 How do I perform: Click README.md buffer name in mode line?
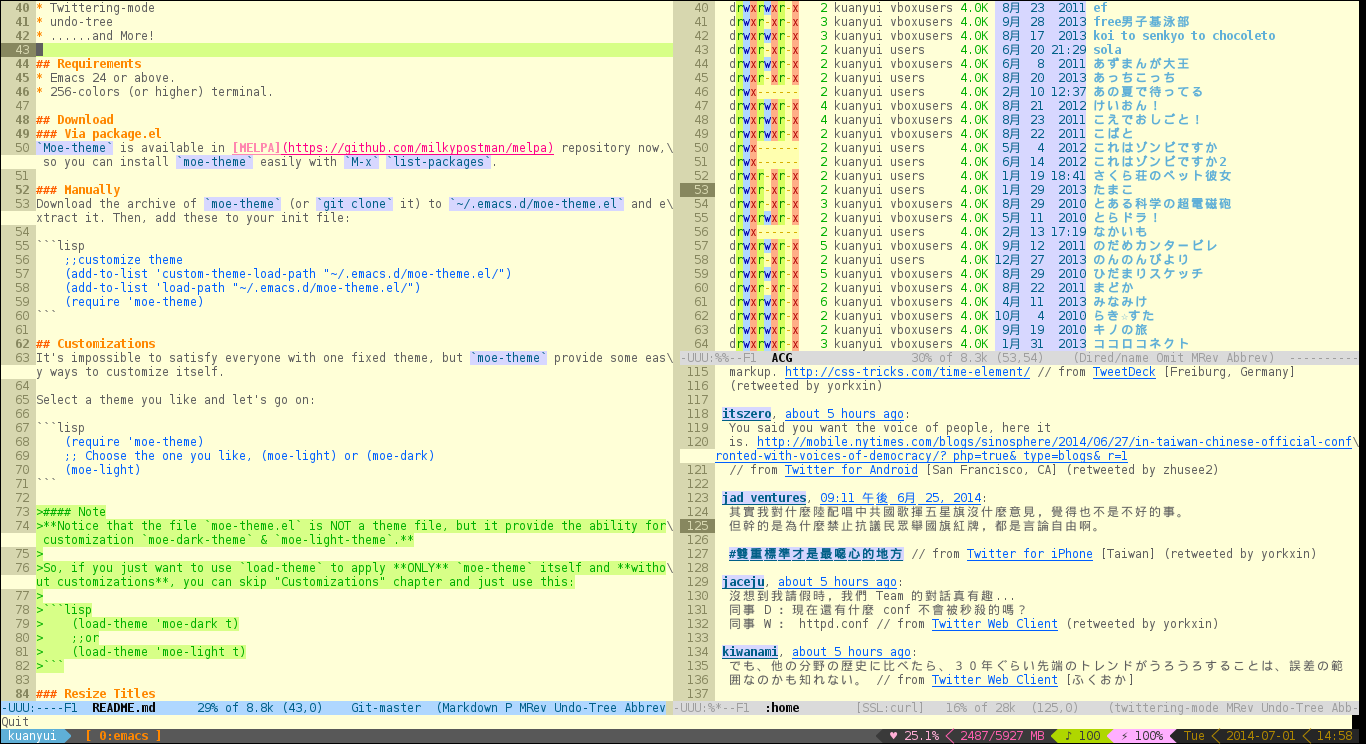click(124, 708)
